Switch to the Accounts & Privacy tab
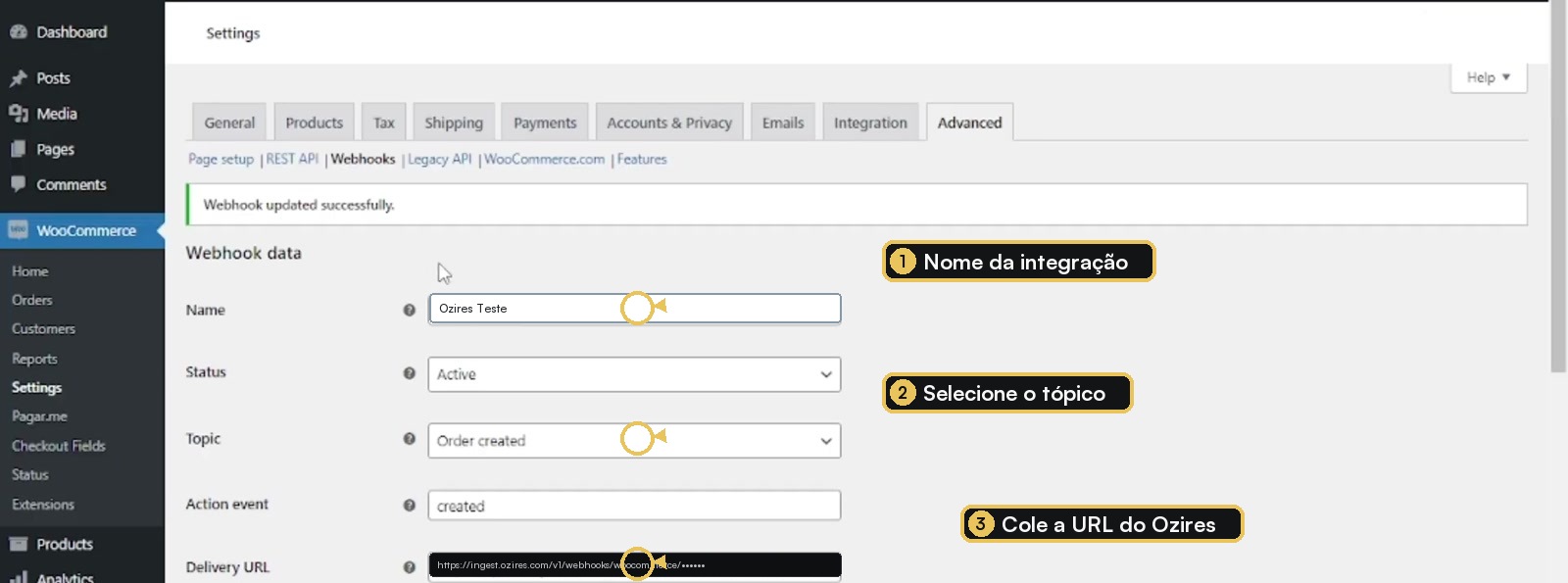This screenshot has height=583, width=1568. click(x=669, y=122)
